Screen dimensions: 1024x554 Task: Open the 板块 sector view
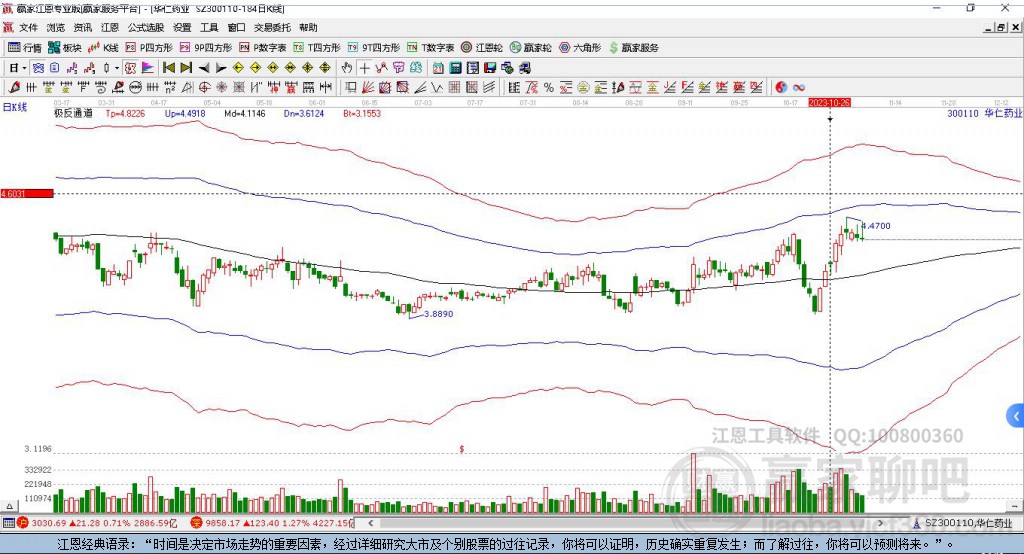pyautogui.click(x=65, y=48)
